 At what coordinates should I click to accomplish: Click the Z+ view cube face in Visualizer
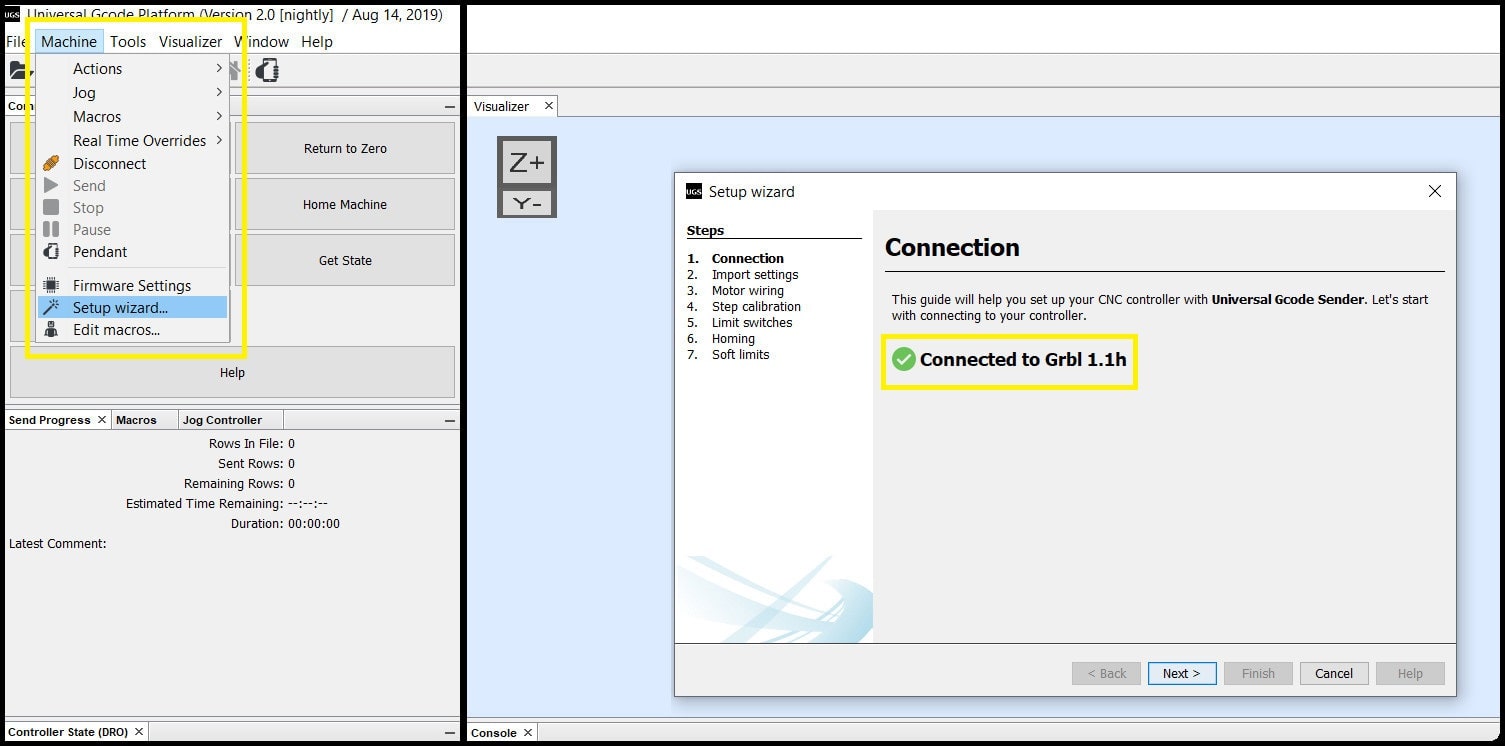click(527, 162)
